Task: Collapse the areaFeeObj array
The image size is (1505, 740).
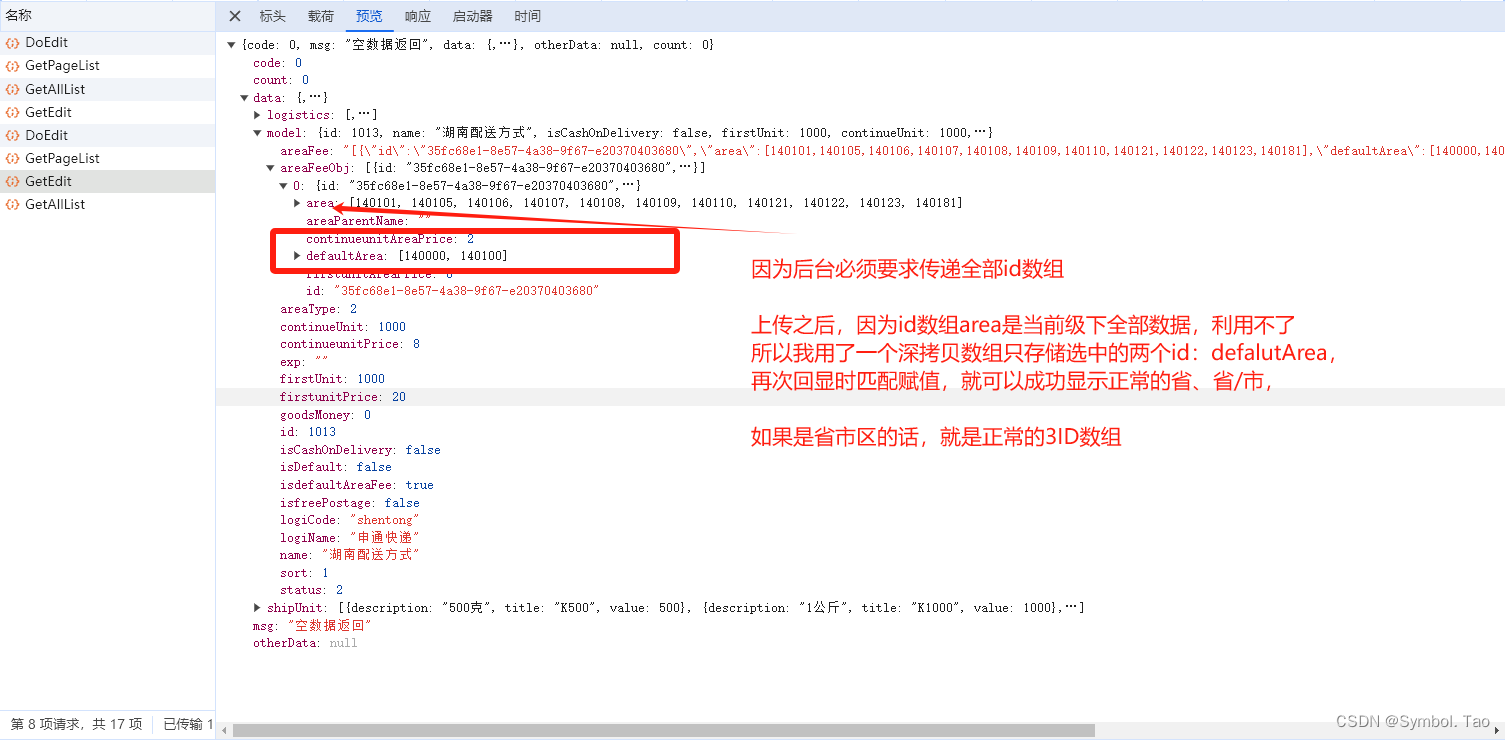Action: 271,168
